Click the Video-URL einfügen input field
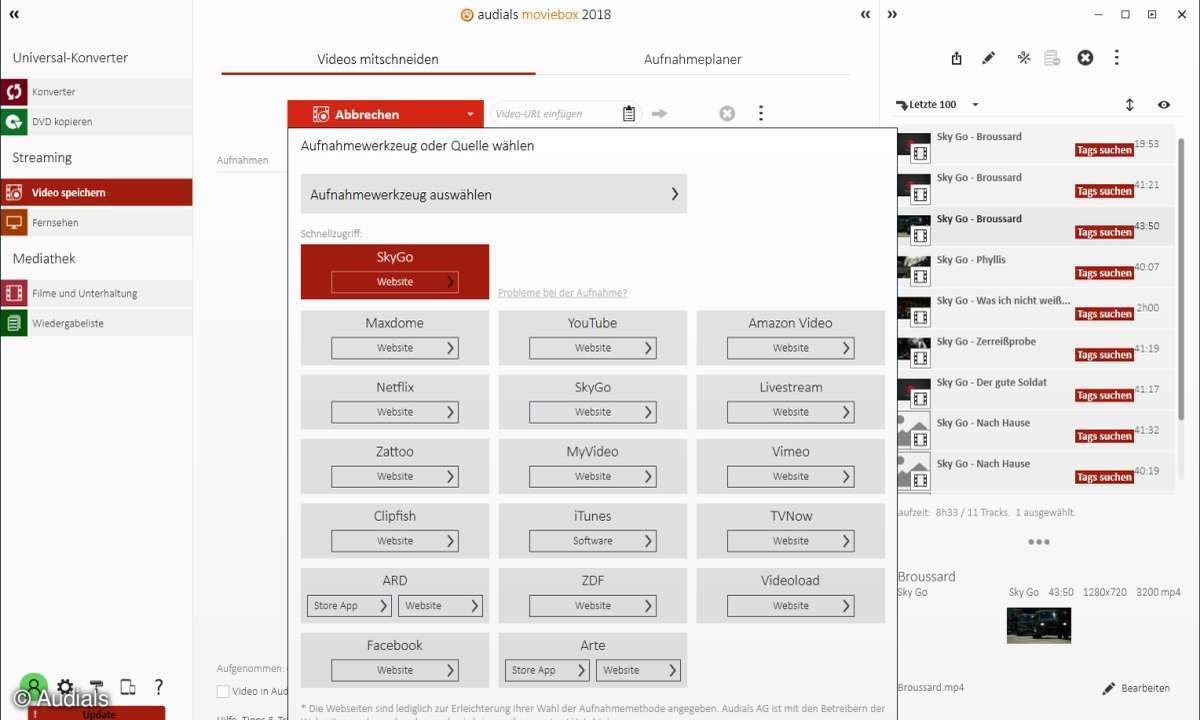 [556, 114]
